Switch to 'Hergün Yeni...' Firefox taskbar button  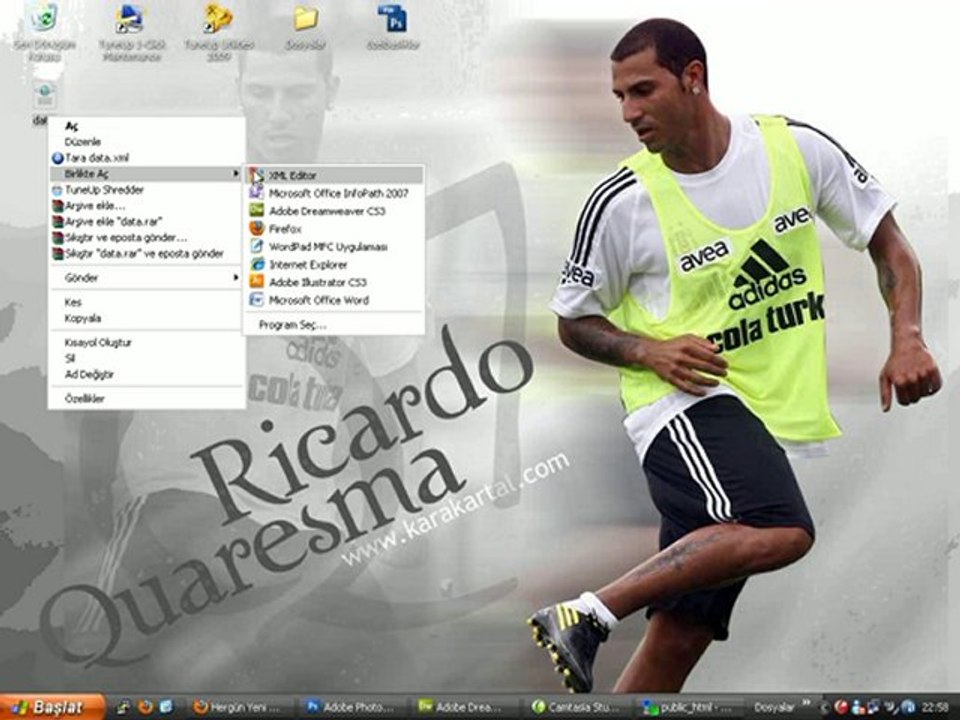click(x=242, y=708)
